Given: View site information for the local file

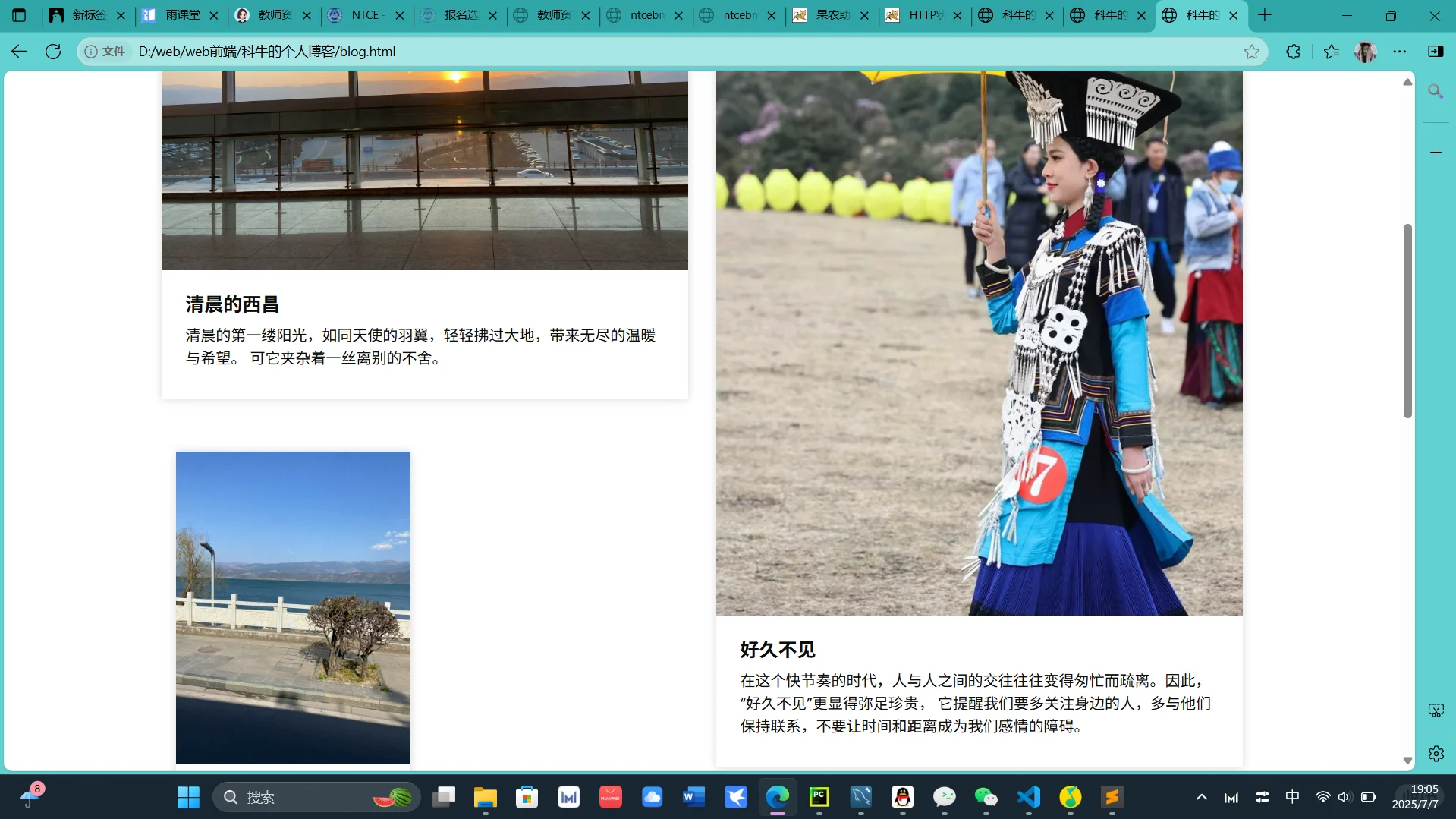Looking at the screenshot, I should [105, 52].
